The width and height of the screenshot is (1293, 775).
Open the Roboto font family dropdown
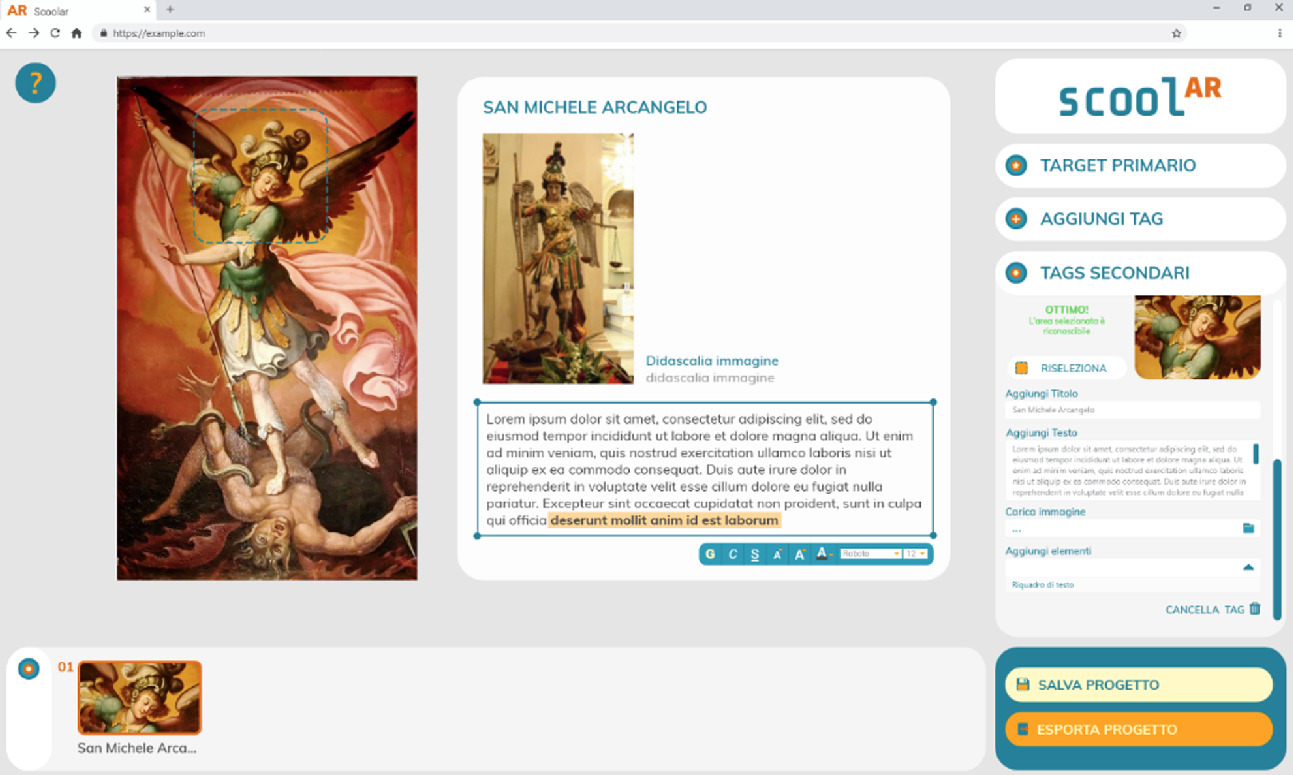click(x=870, y=553)
